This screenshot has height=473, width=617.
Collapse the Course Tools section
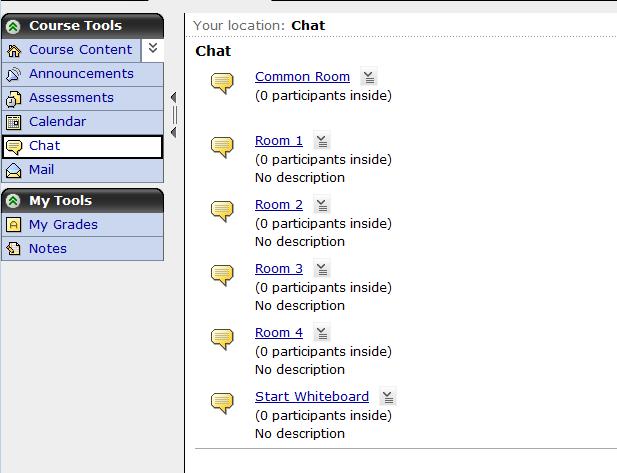[13, 26]
